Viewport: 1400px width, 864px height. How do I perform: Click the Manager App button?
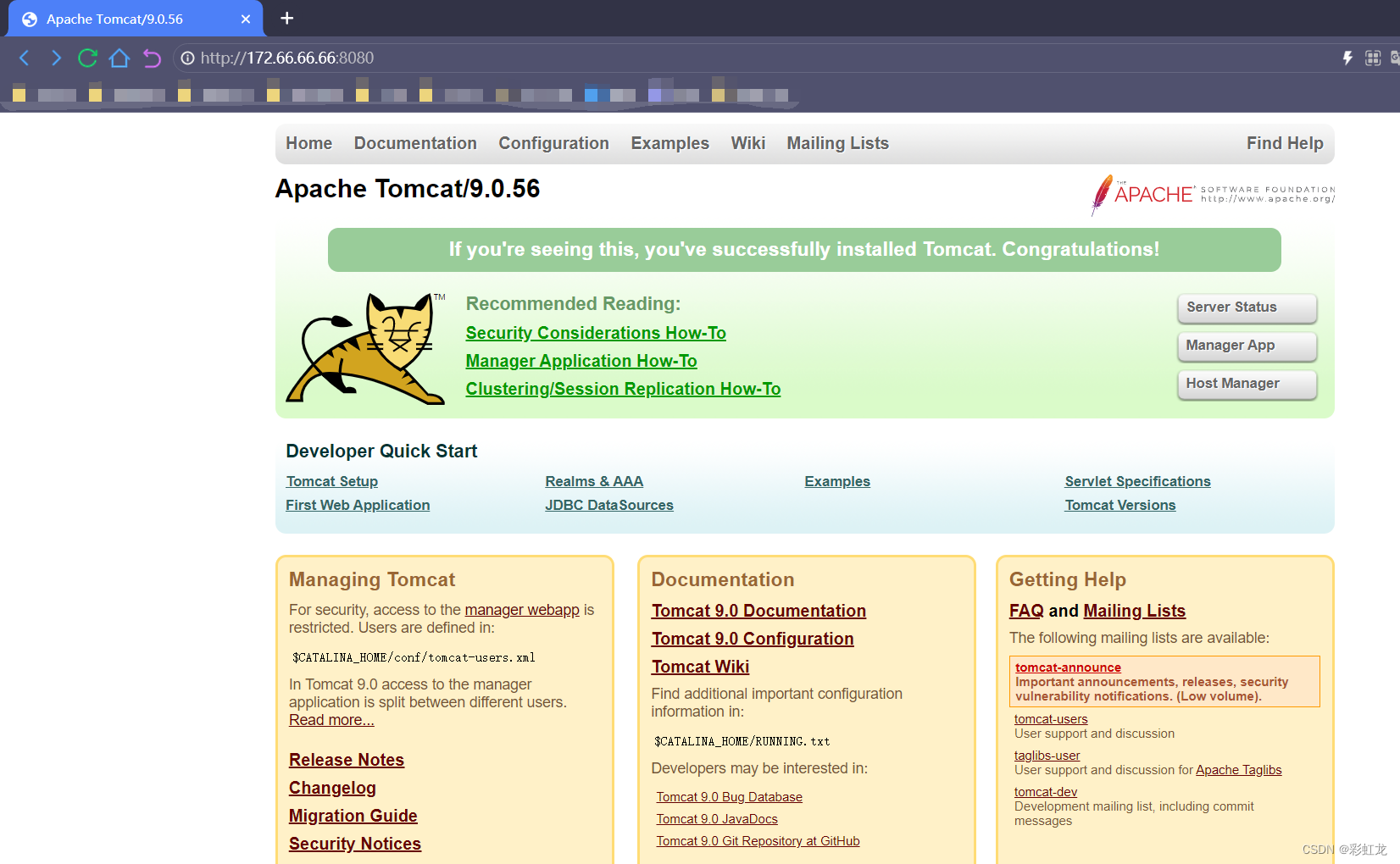point(1247,346)
